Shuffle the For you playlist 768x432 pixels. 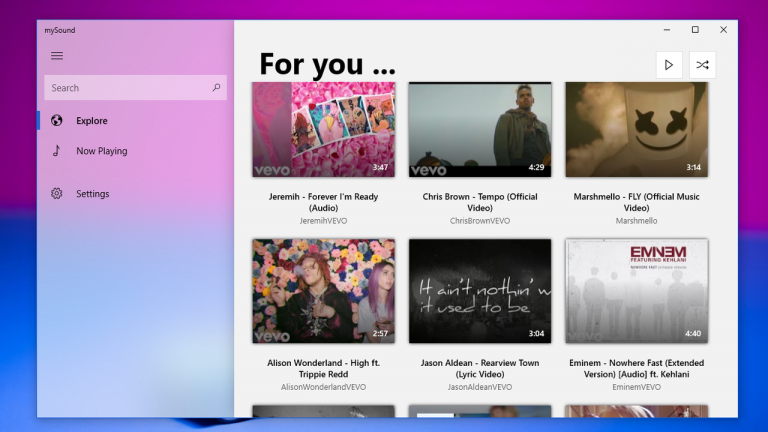[x=702, y=65]
